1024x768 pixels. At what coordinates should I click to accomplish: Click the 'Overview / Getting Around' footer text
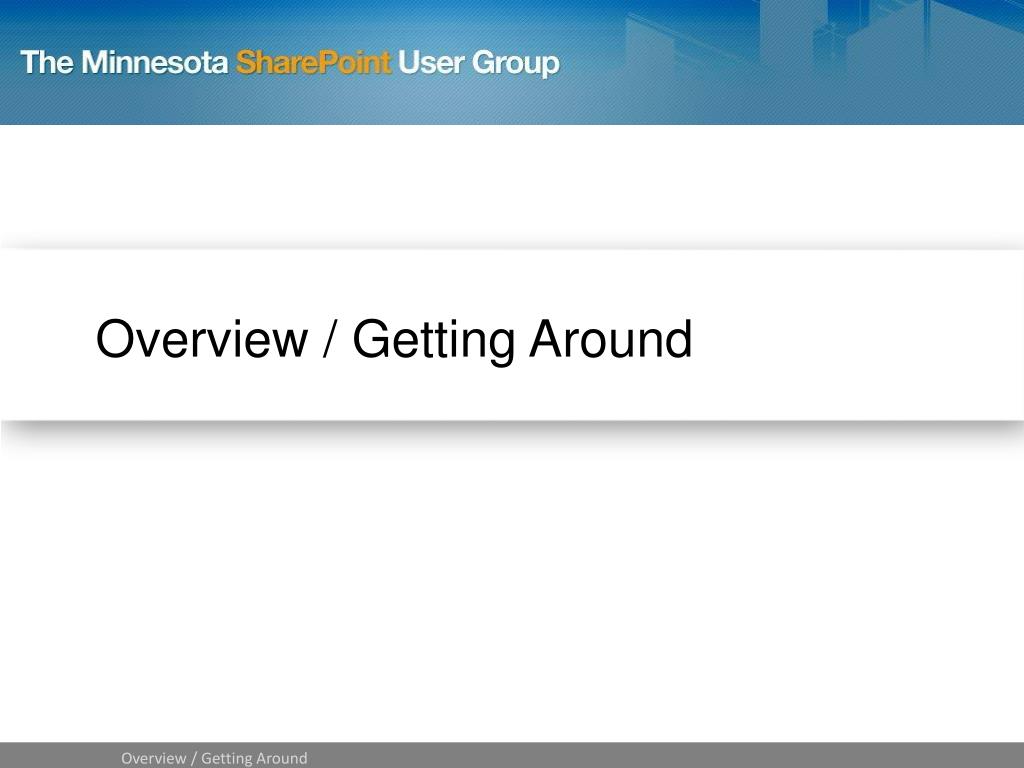click(214, 758)
